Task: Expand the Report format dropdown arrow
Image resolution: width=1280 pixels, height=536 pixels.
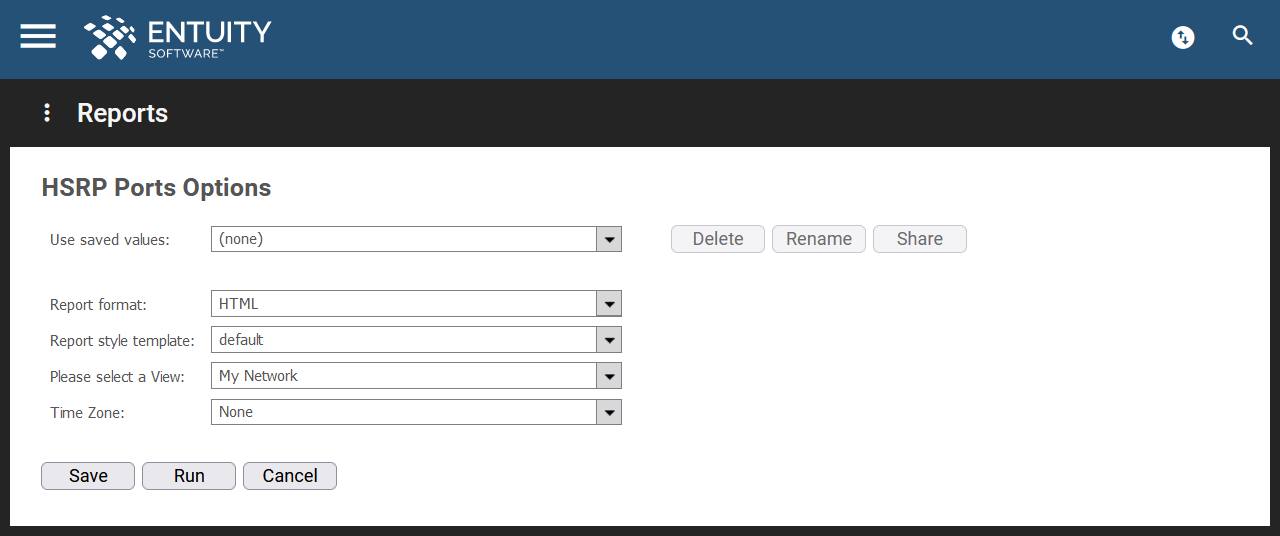Action: click(609, 304)
